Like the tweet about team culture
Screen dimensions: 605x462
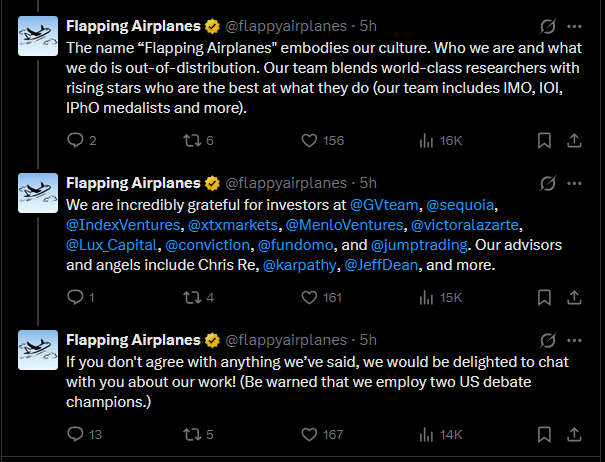310,141
